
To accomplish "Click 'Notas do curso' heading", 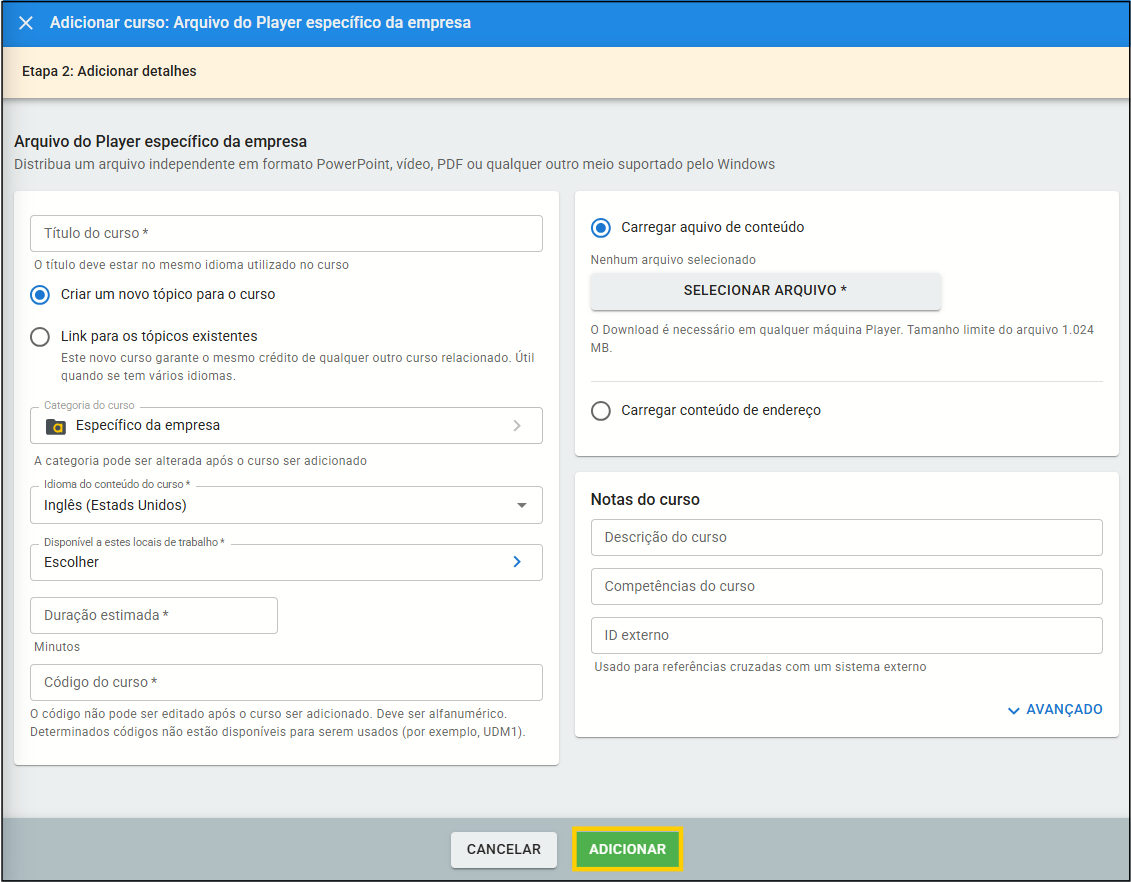I will pyautogui.click(x=645, y=500).
